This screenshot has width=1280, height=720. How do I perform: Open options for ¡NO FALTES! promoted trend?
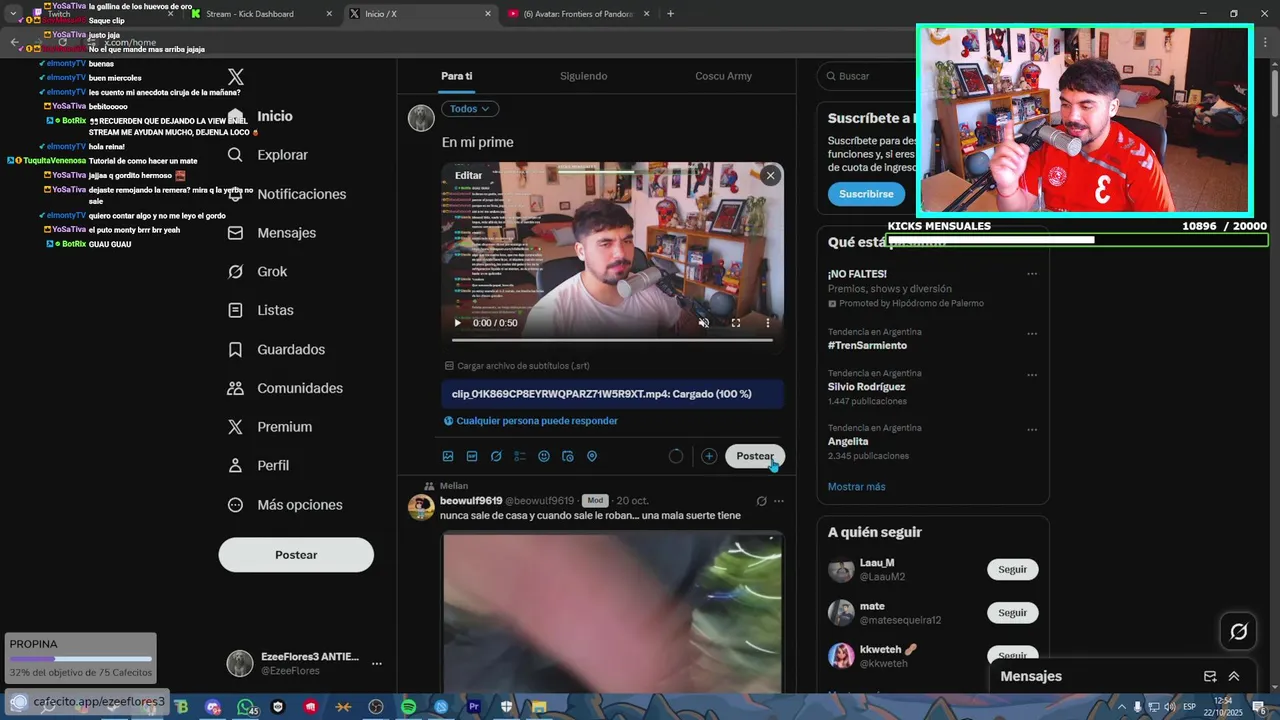(1032, 274)
